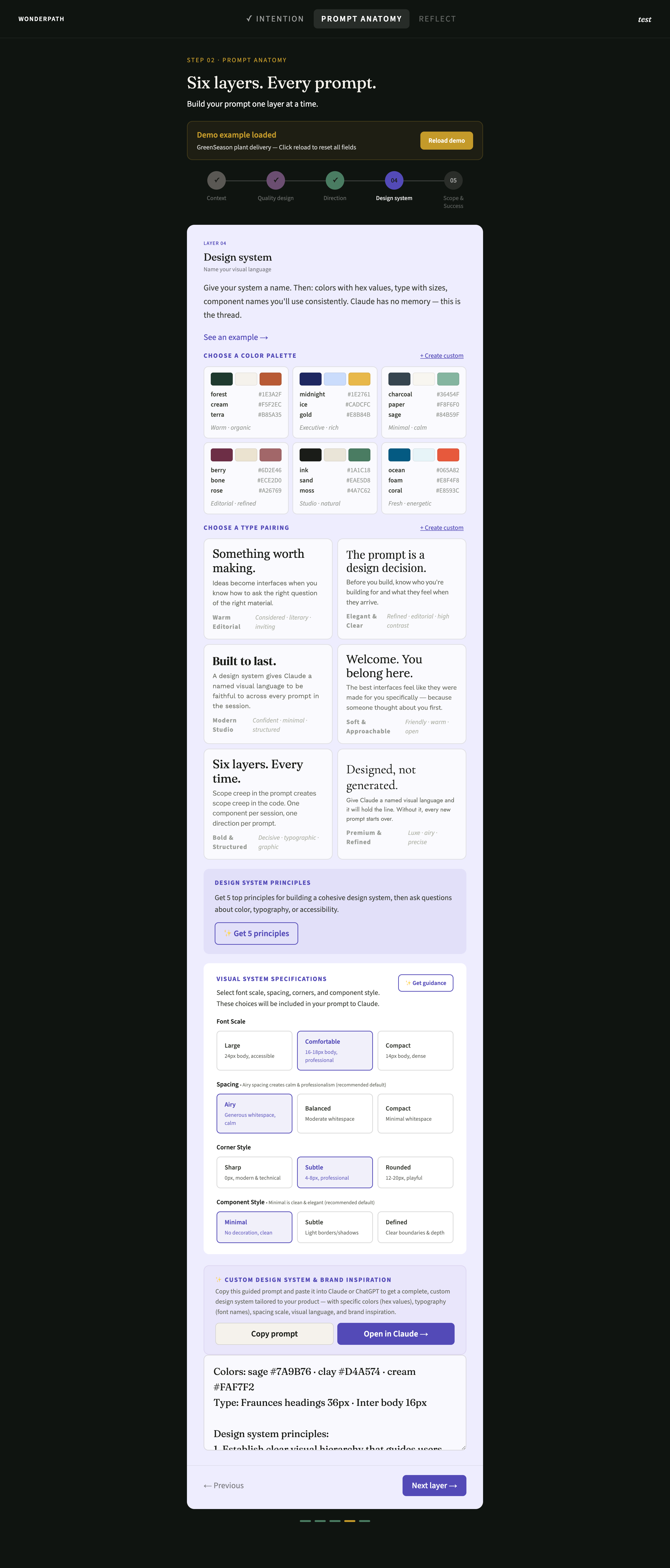This screenshot has width=670, height=1568.
Task: Select the ocean blue swatch
Action: coord(400,455)
